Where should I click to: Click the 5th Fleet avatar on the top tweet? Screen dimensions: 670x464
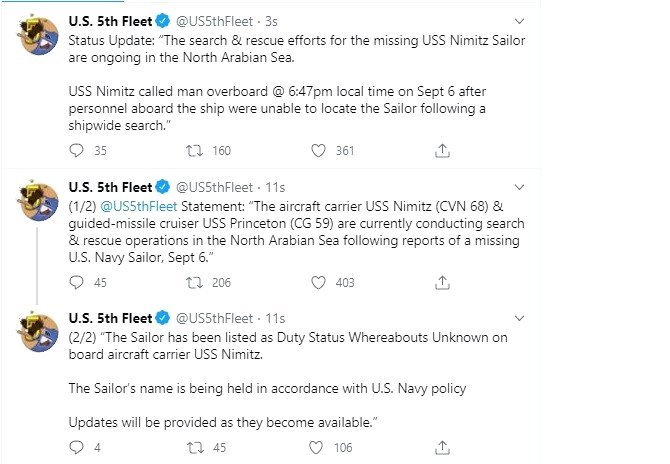coord(37,36)
